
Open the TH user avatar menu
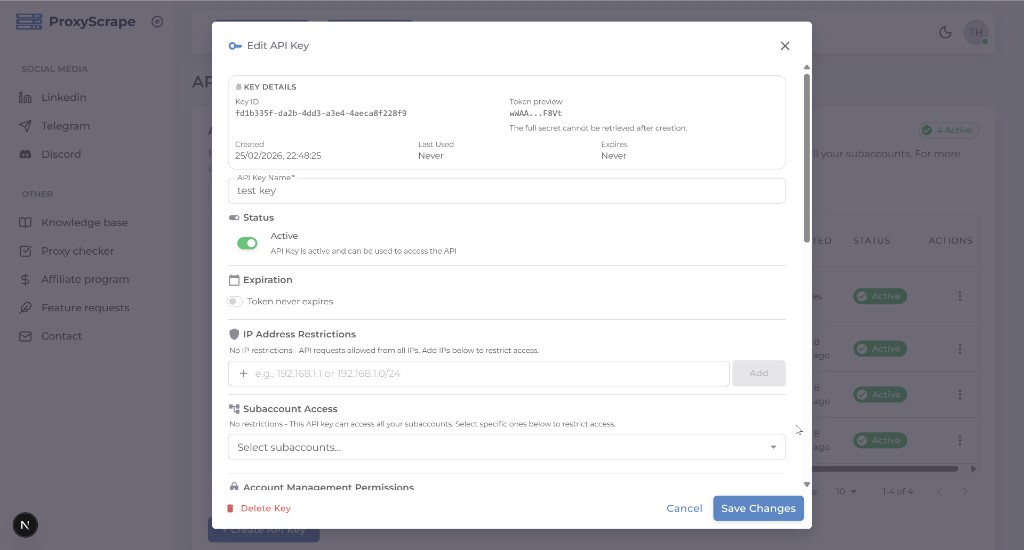(976, 33)
